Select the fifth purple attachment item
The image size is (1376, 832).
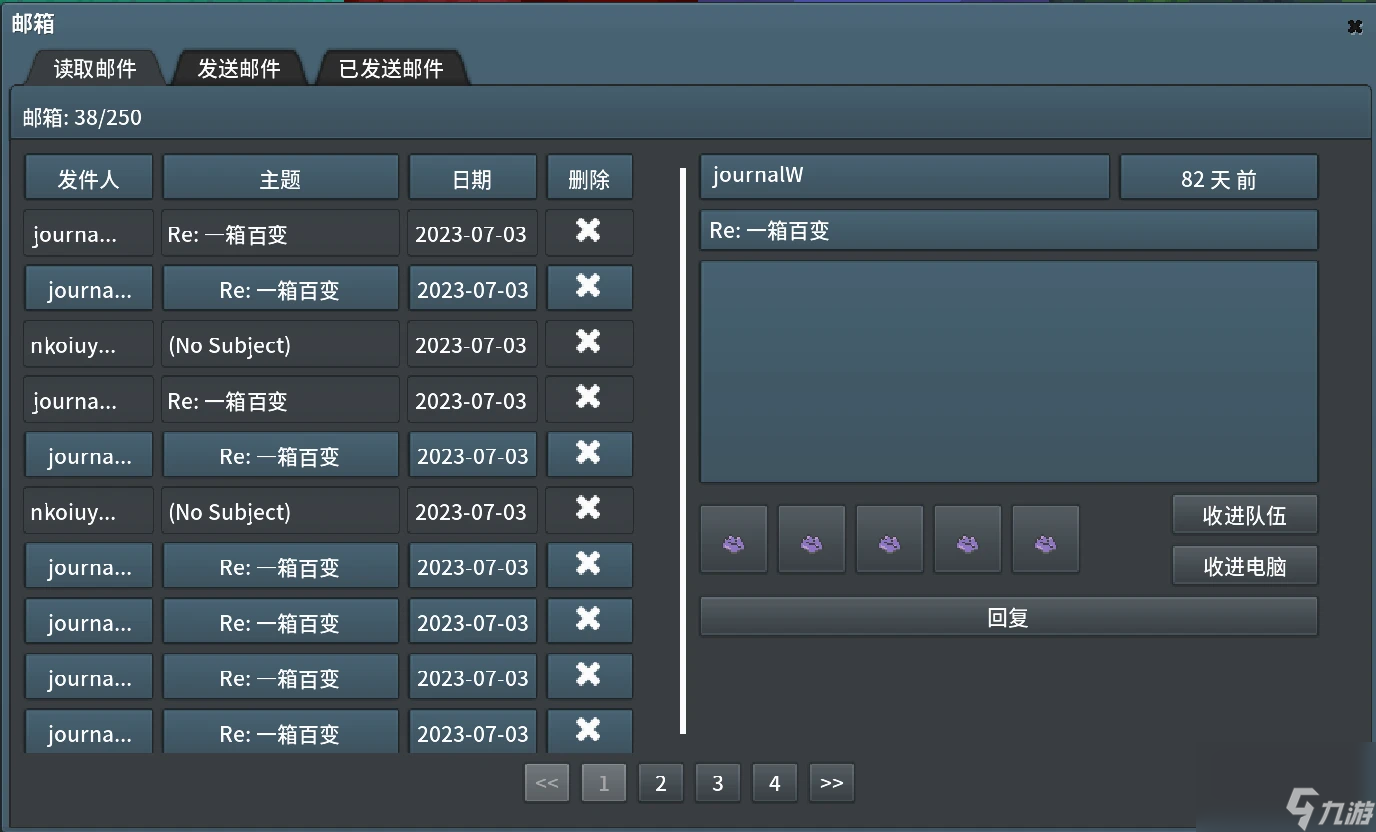(x=1046, y=540)
